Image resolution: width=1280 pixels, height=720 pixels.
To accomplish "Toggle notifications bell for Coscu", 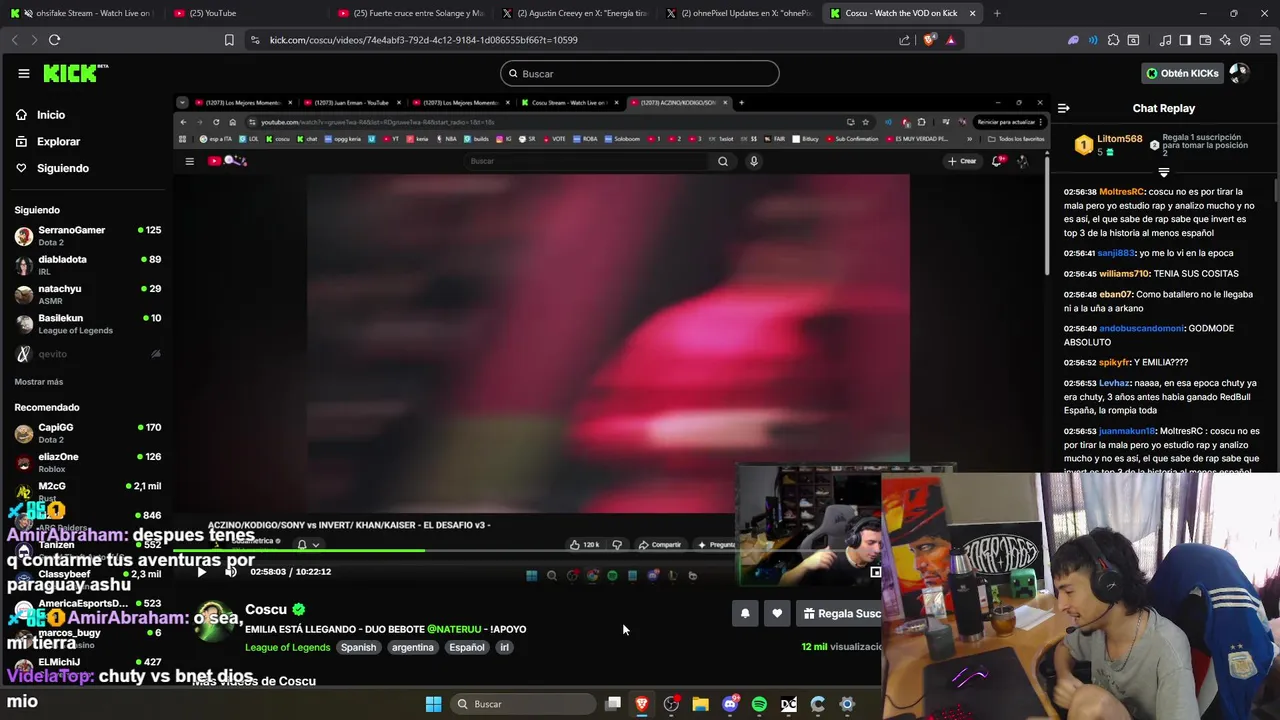I will pos(745,614).
